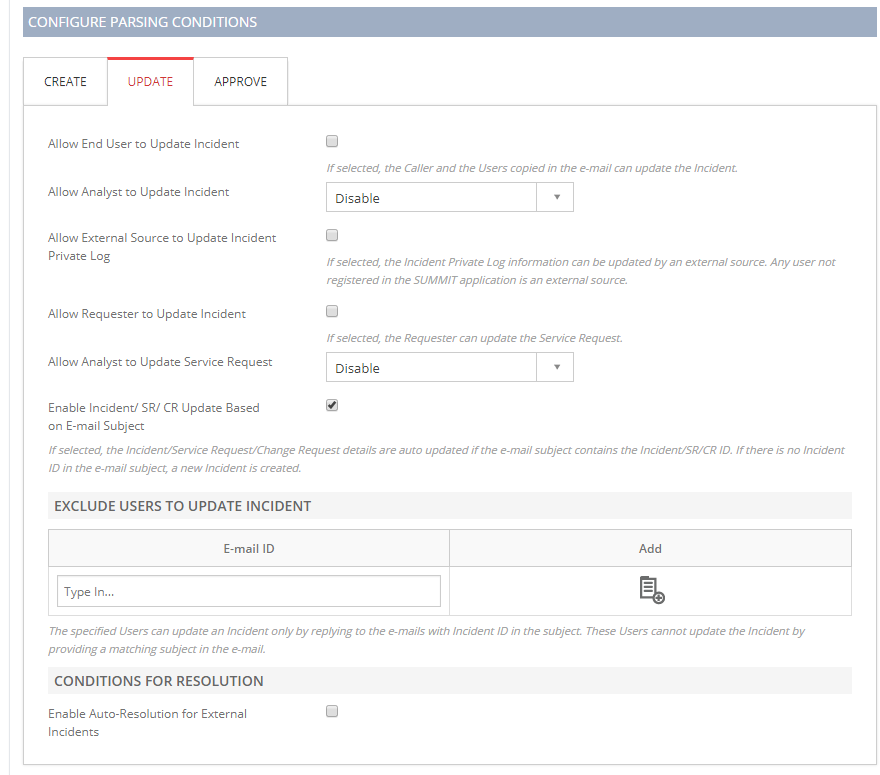The width and height of the screenshot is (880, 775).
Task: Switch to the CREATE tab
Action: pyautogui.click(x=65, y=82)
